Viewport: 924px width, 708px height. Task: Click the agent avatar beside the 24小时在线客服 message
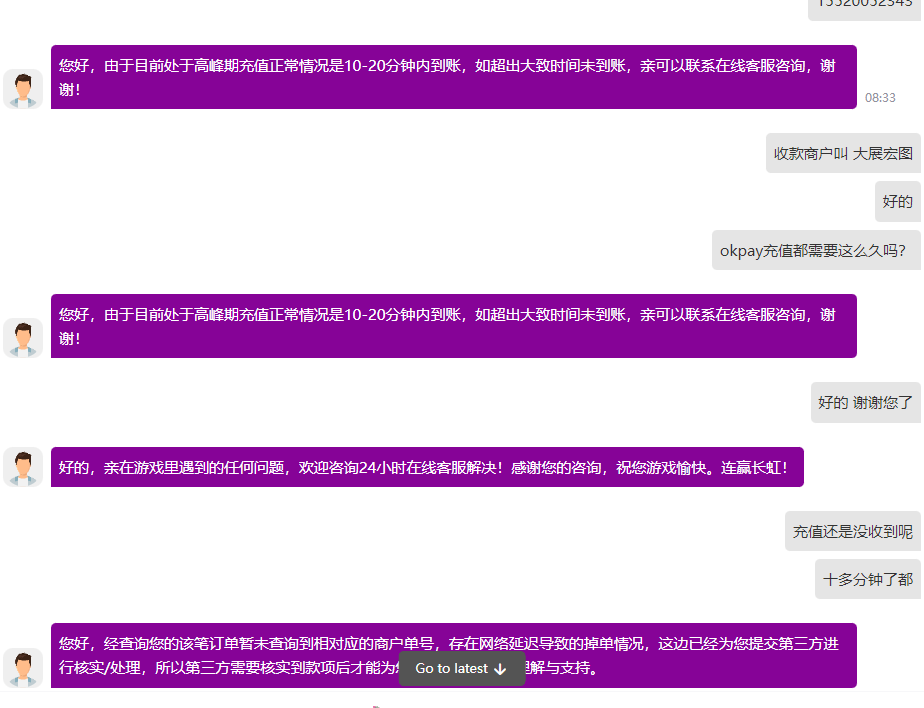click(x=22, y=467)
